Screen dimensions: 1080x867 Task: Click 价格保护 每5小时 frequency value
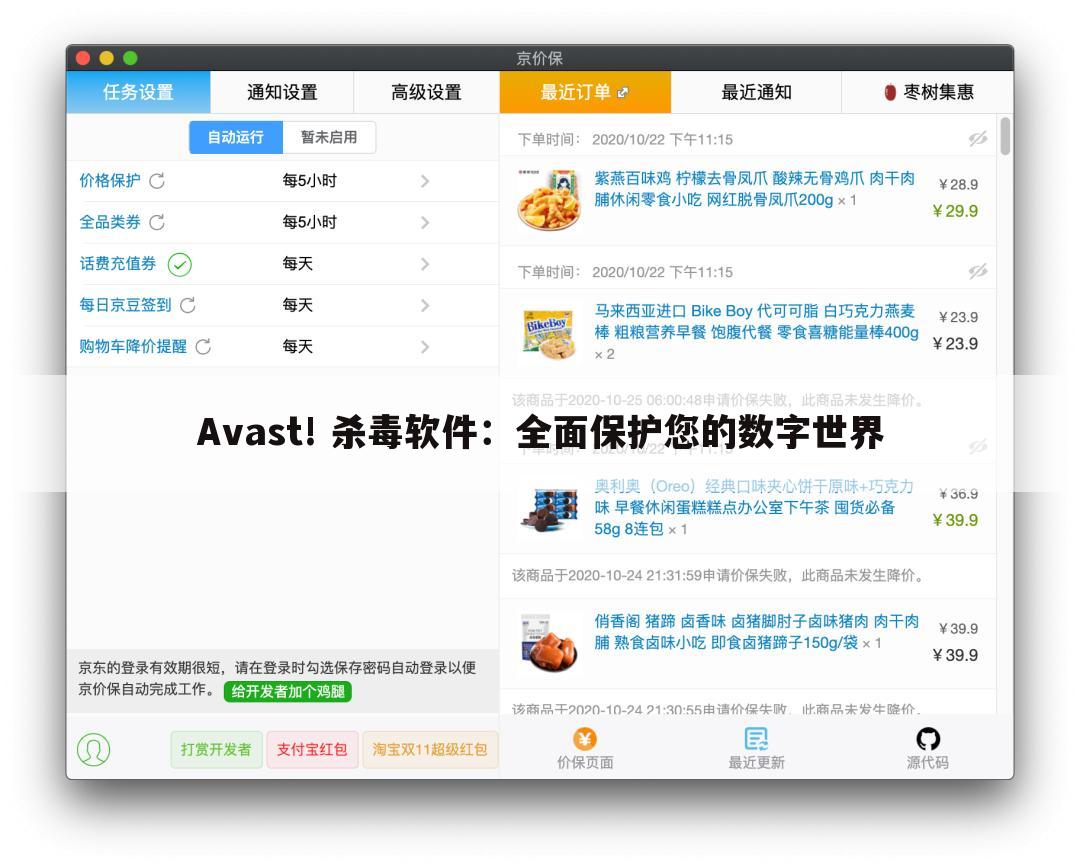pyautogui.click(x=309, y=181)
